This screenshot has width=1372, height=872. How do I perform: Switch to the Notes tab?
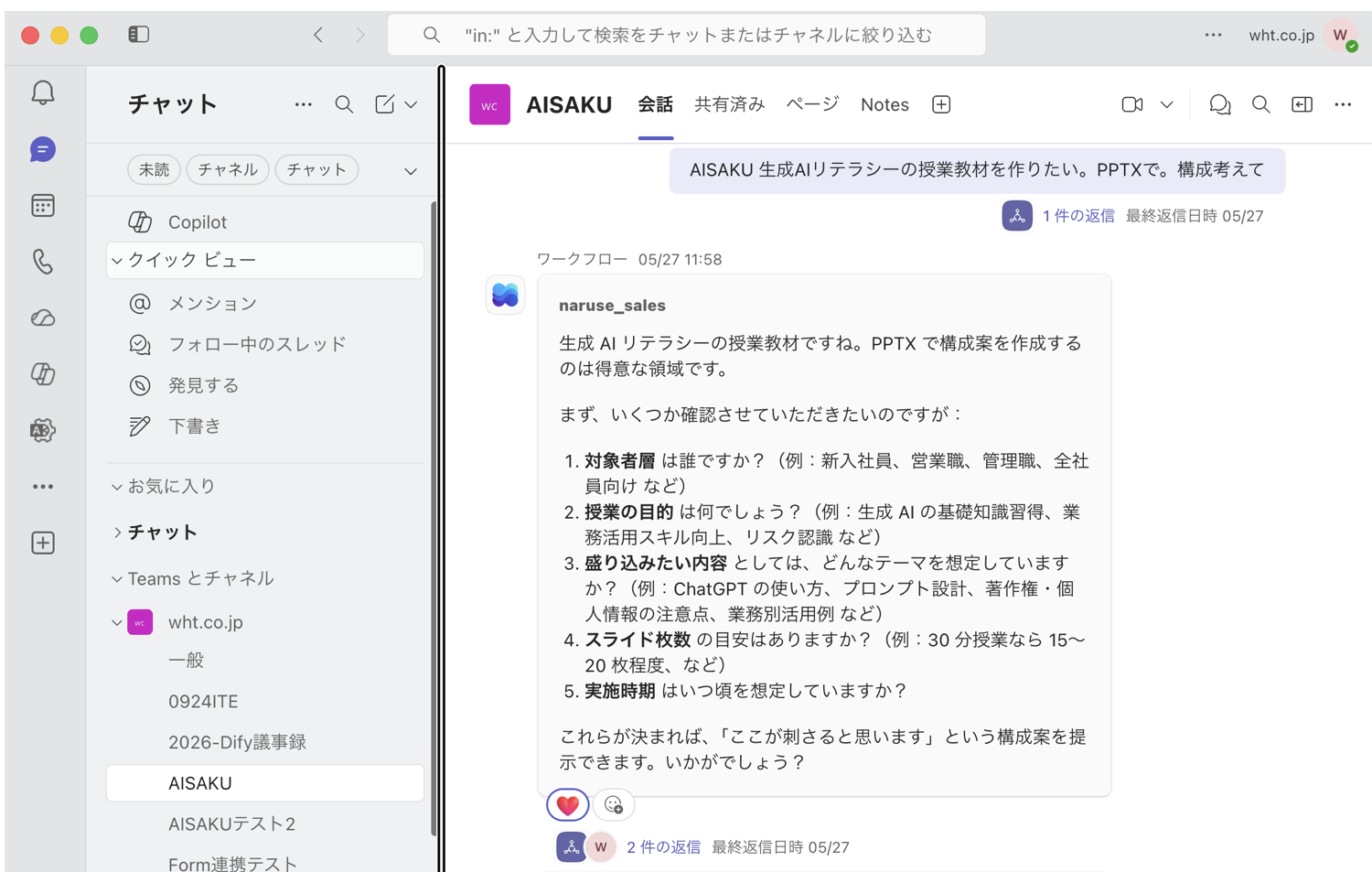[884, 104]
